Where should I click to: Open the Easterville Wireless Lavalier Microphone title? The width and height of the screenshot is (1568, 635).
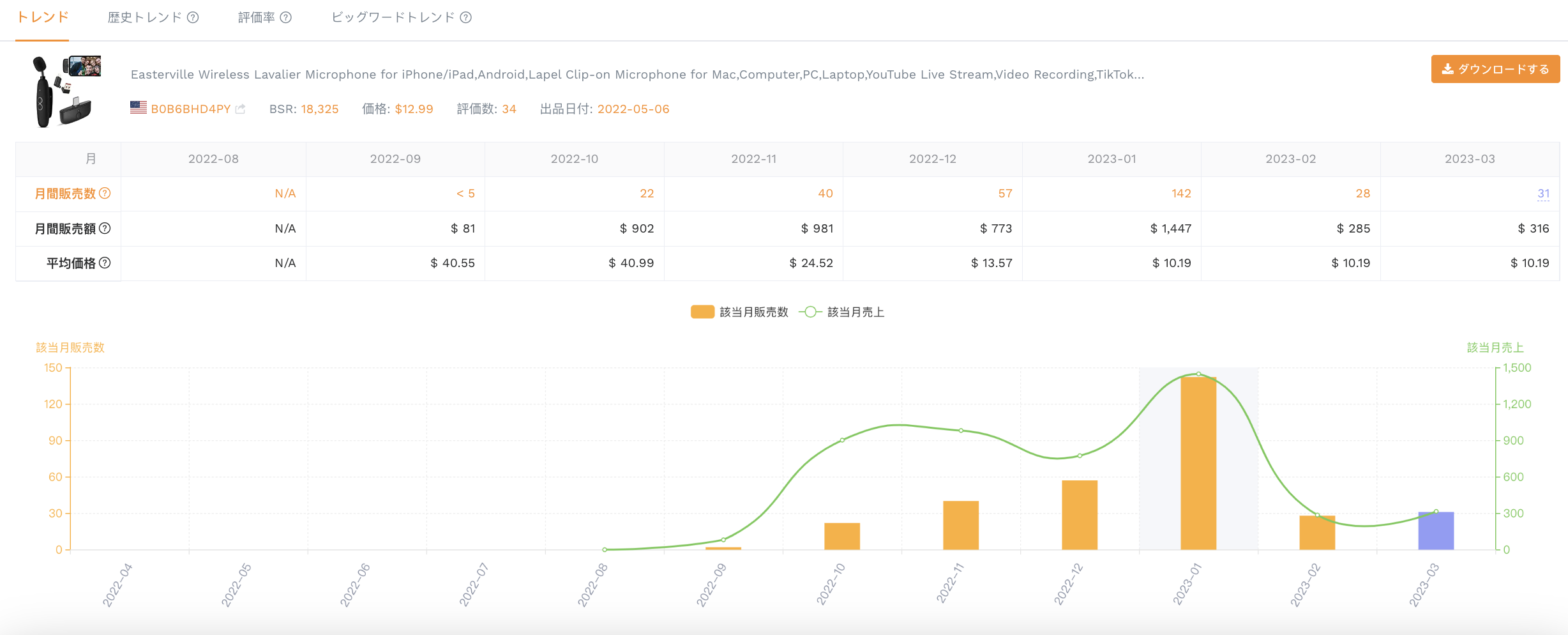pyautogui.click(x=637, y=75)
